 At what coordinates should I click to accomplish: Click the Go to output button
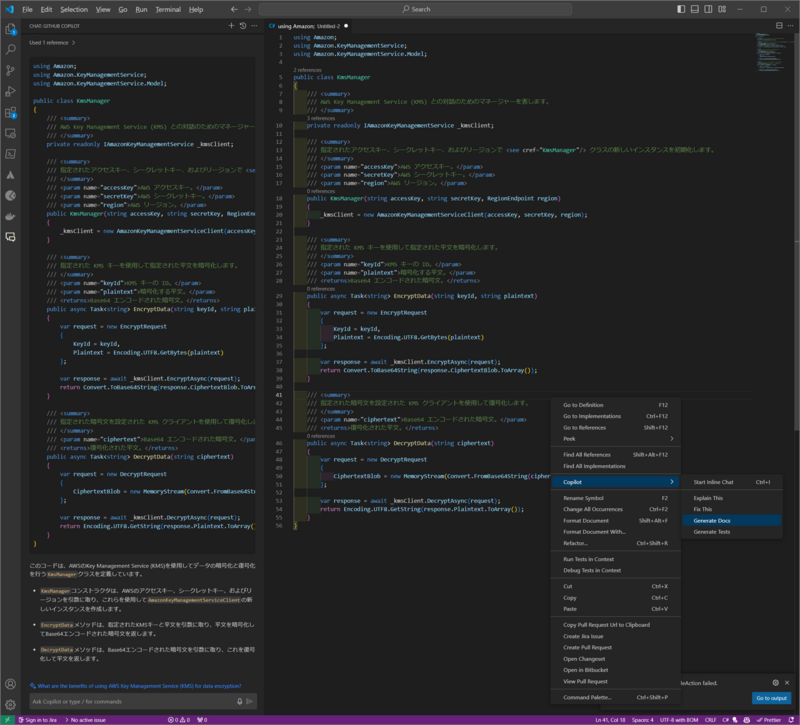tap(771, 698)
